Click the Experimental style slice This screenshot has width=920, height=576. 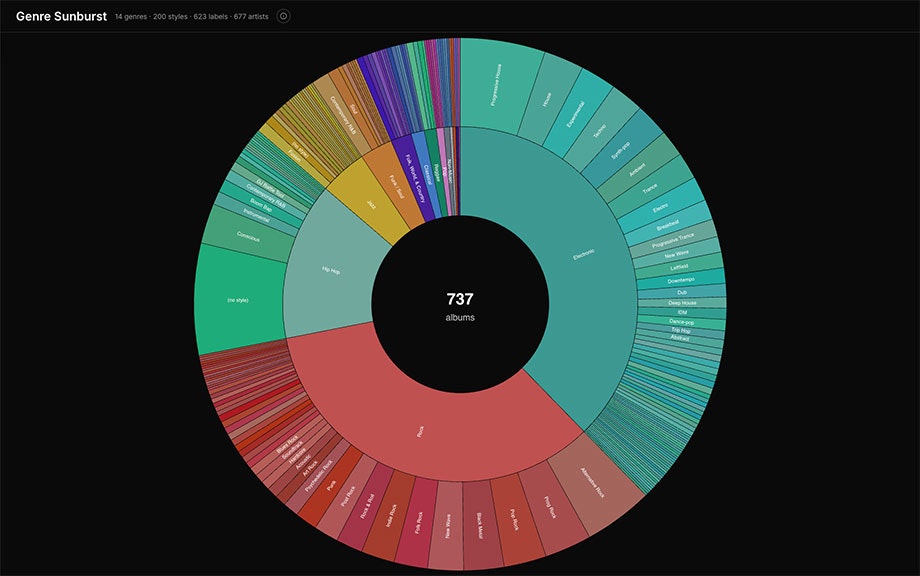(x=576, y=114)
